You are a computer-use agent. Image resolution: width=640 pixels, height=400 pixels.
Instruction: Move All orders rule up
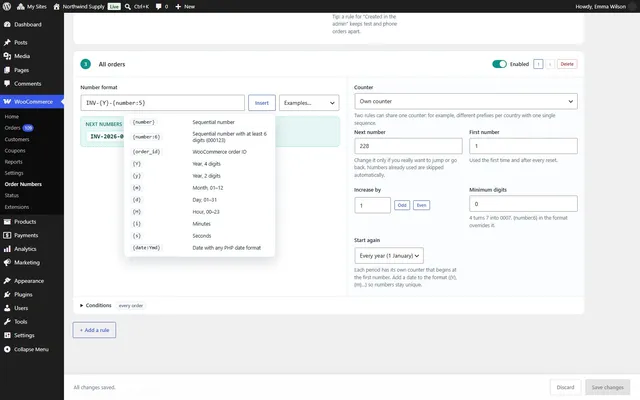pyautogui.click(x=538, y=64)
